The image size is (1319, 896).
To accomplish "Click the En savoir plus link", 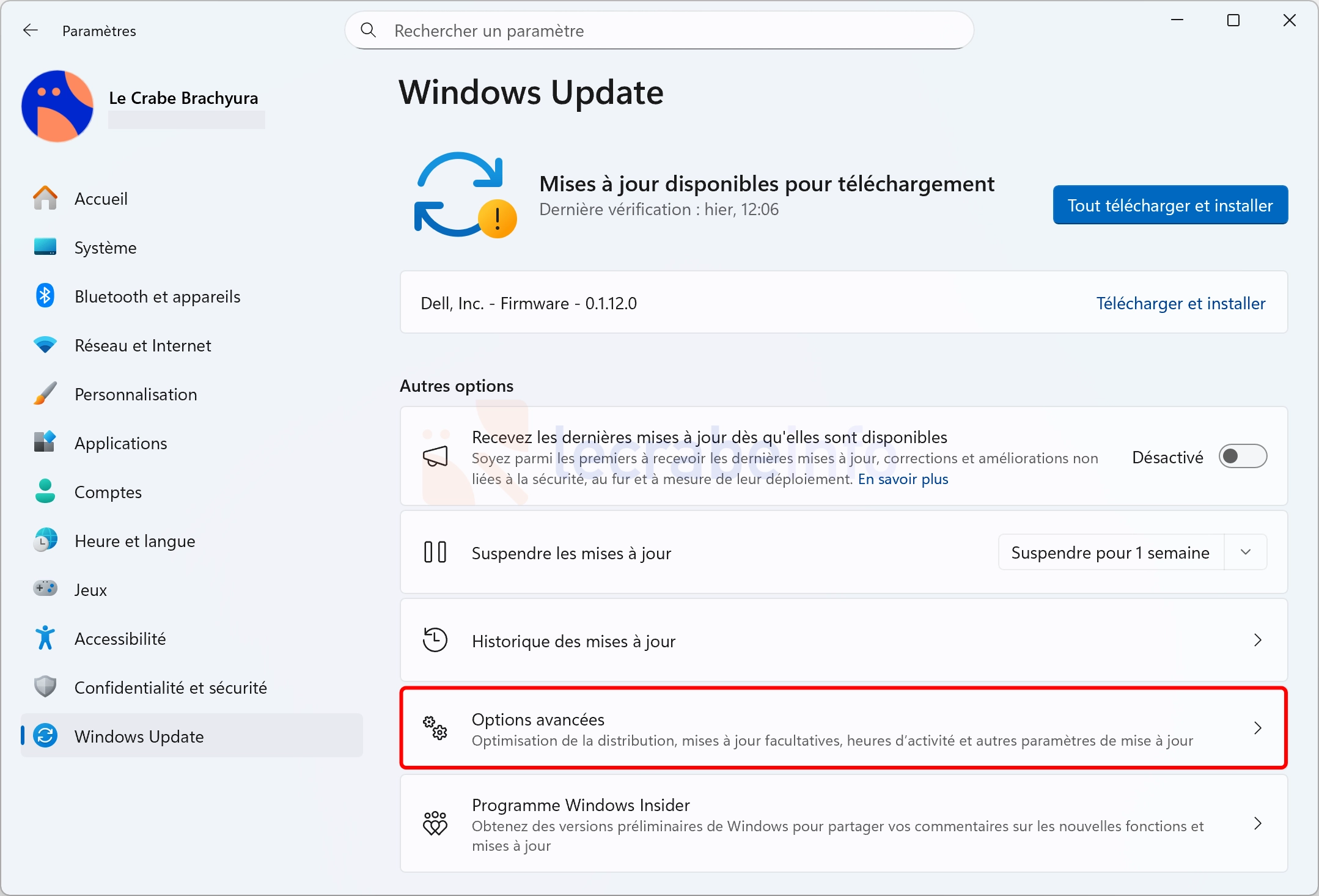I will coord(903,479).
